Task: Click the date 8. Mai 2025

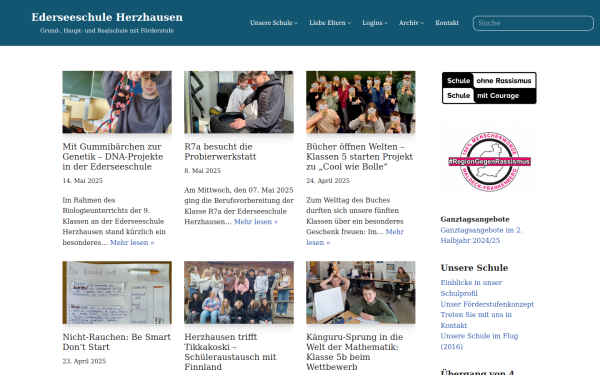Action: [x=202, y=171]
